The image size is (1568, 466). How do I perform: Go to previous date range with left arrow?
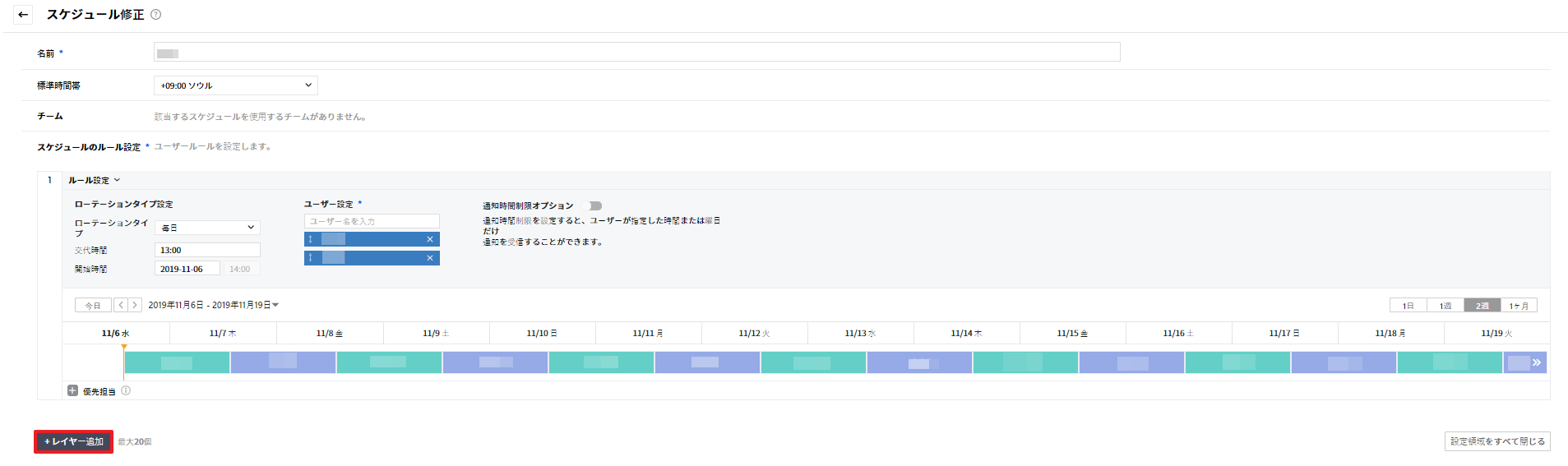pos(121,305)
